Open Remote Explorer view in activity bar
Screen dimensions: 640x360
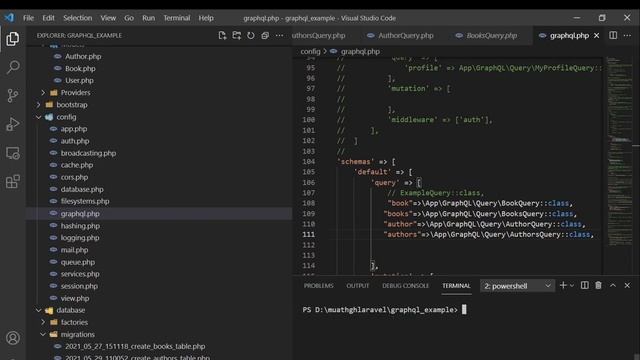point(13,153)
